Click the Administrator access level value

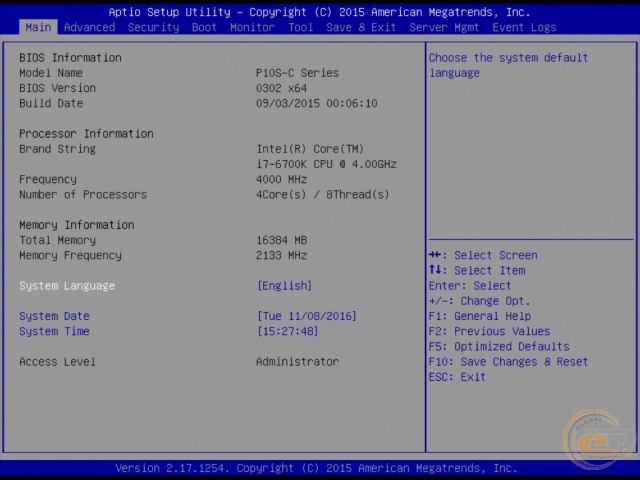click(297, 362)
